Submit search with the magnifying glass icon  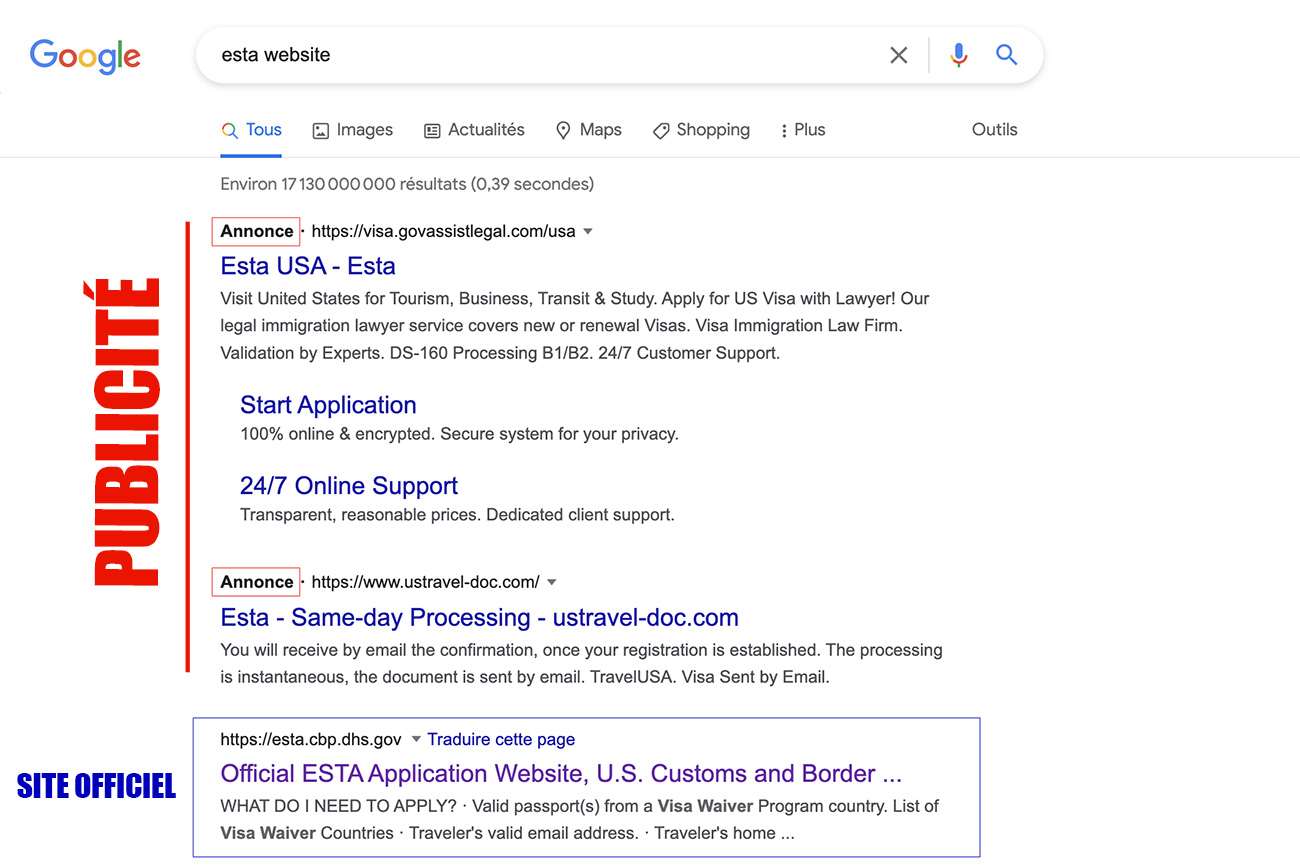tap(1007, 55)
